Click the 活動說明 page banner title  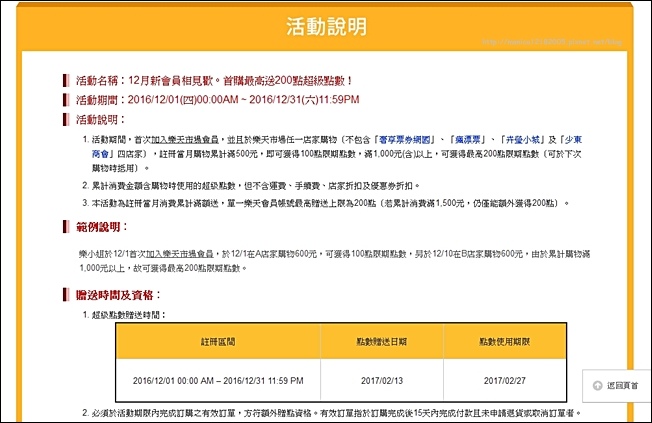326,27
